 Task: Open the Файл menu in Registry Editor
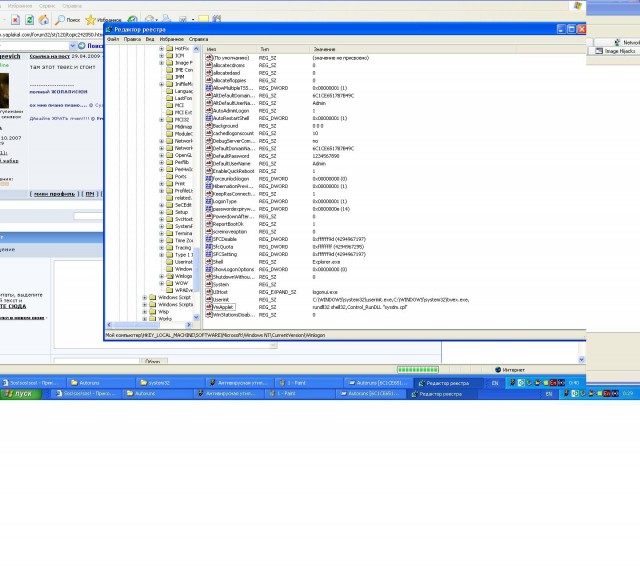click(x=113, y=39)
